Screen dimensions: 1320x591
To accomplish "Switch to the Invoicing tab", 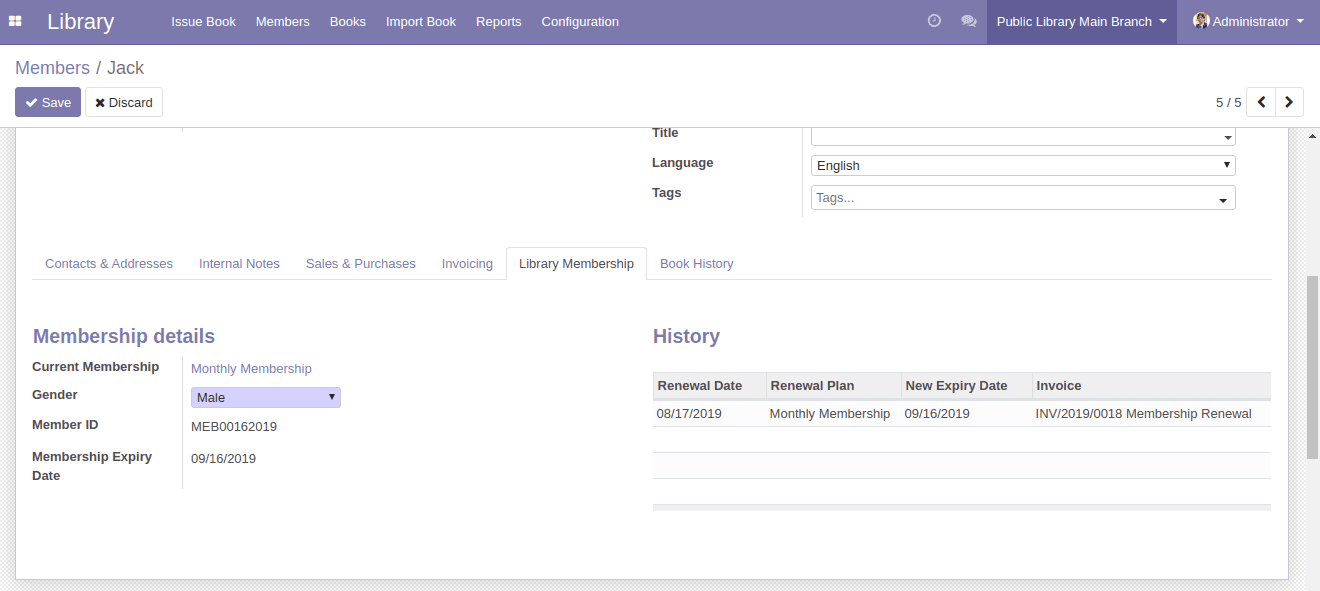I will (x=467, y=264).
